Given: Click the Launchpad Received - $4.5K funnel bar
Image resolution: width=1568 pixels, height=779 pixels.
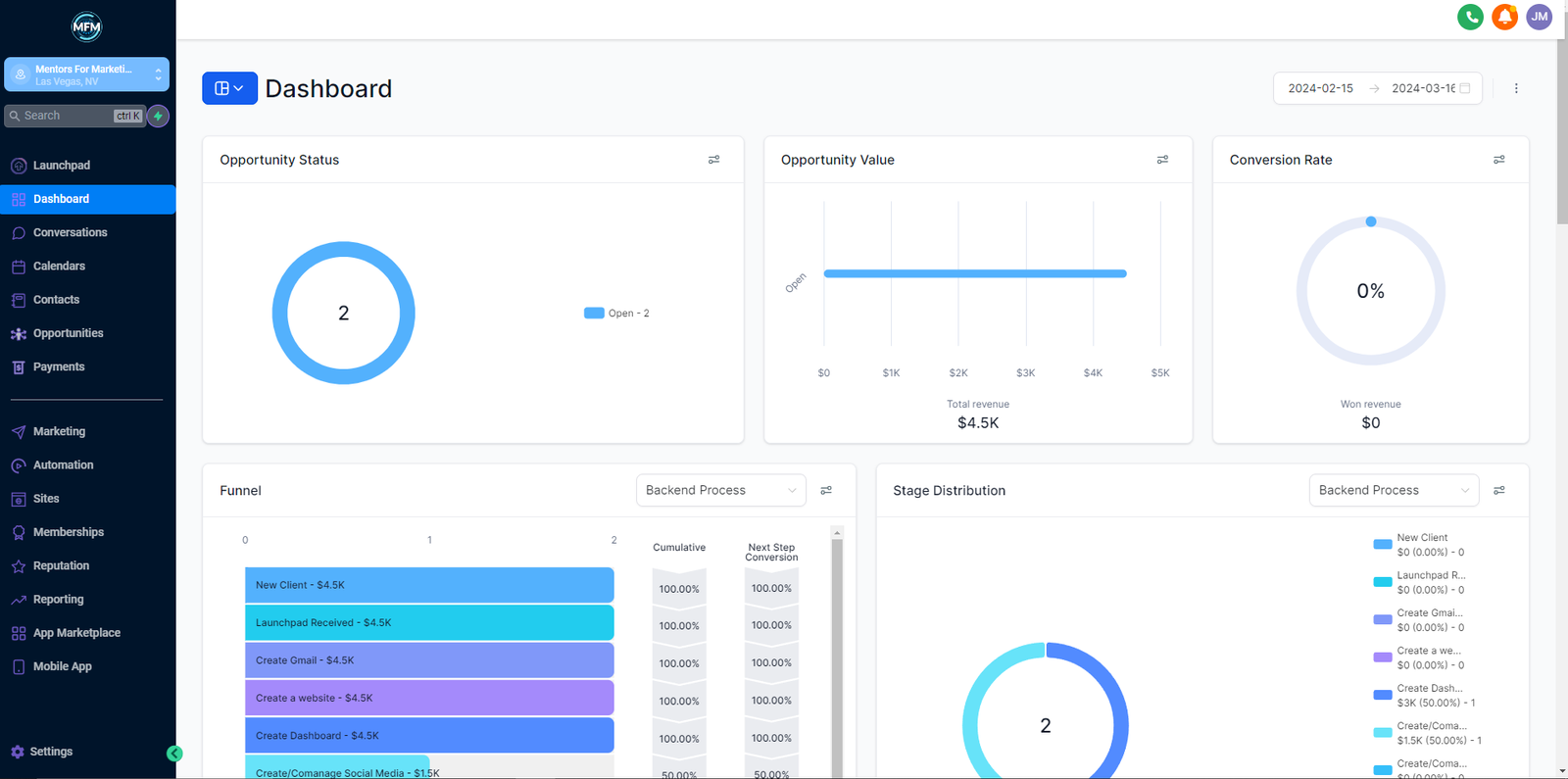Looking at the screenshot, I should tap(429, 623).
